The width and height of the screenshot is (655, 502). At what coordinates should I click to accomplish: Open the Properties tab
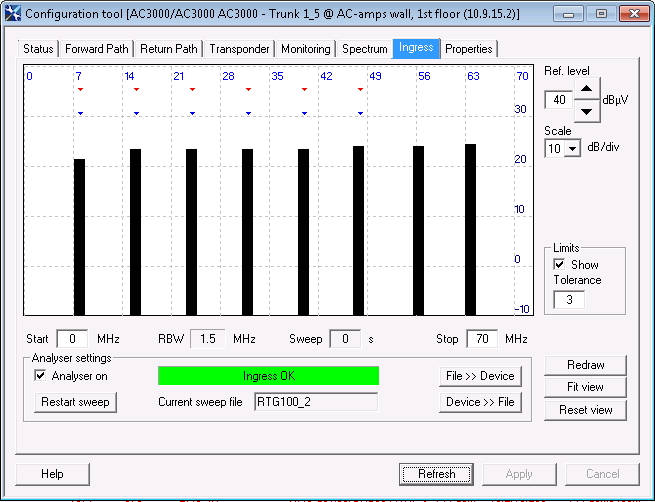pyautogui.click(x=469, y=49)
